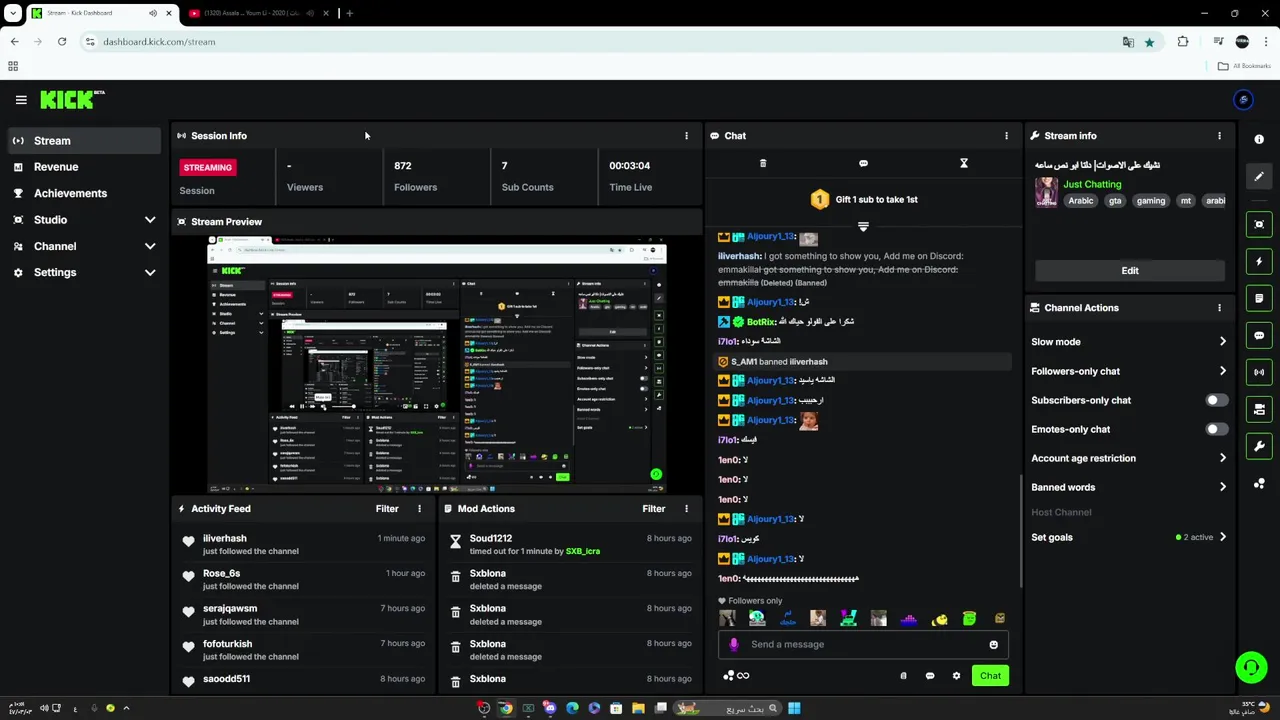Click the trash icon in the first Sxblona mod action
This screenshot has height=720, width=1280.
tap(455, 577)
